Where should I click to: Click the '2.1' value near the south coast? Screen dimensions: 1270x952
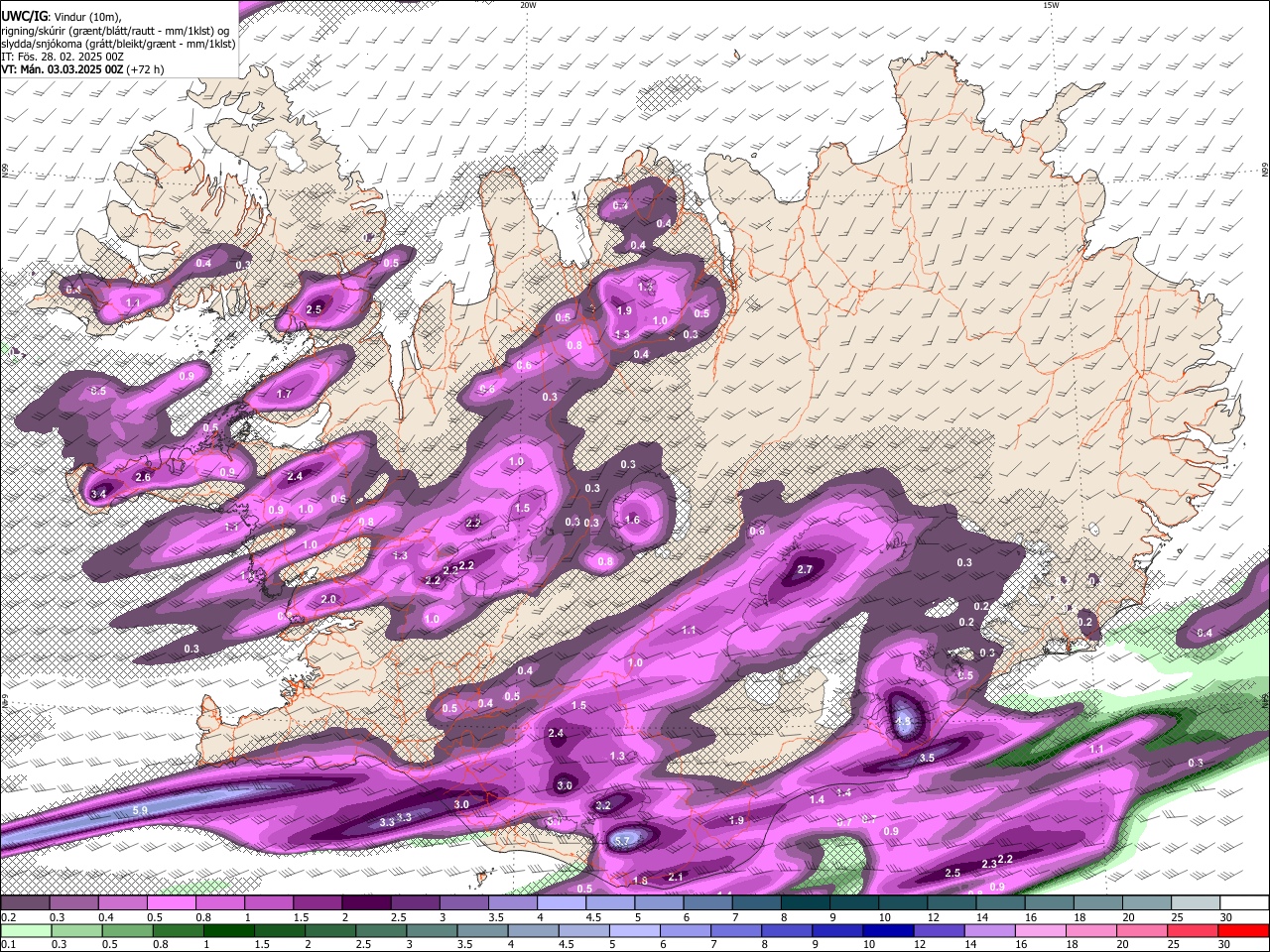point(676,877)
